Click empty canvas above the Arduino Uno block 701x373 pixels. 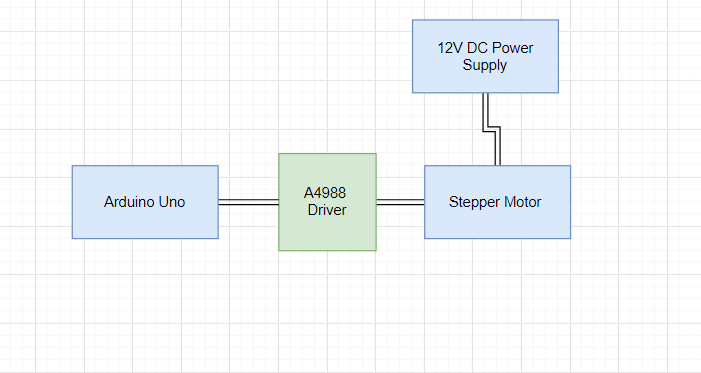point(145,89)
